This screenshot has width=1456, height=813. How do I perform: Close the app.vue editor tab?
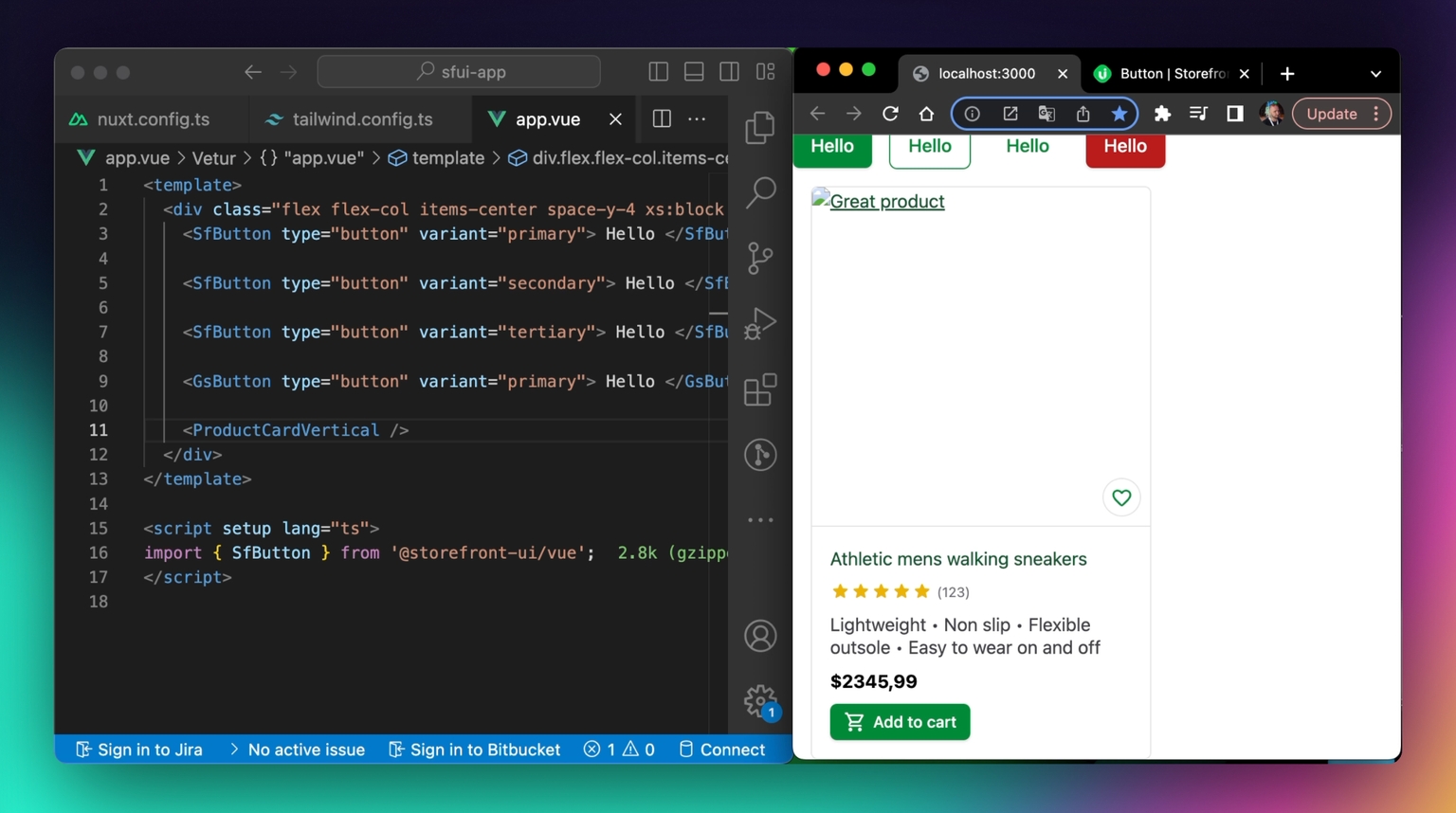[x=615, y=119]
